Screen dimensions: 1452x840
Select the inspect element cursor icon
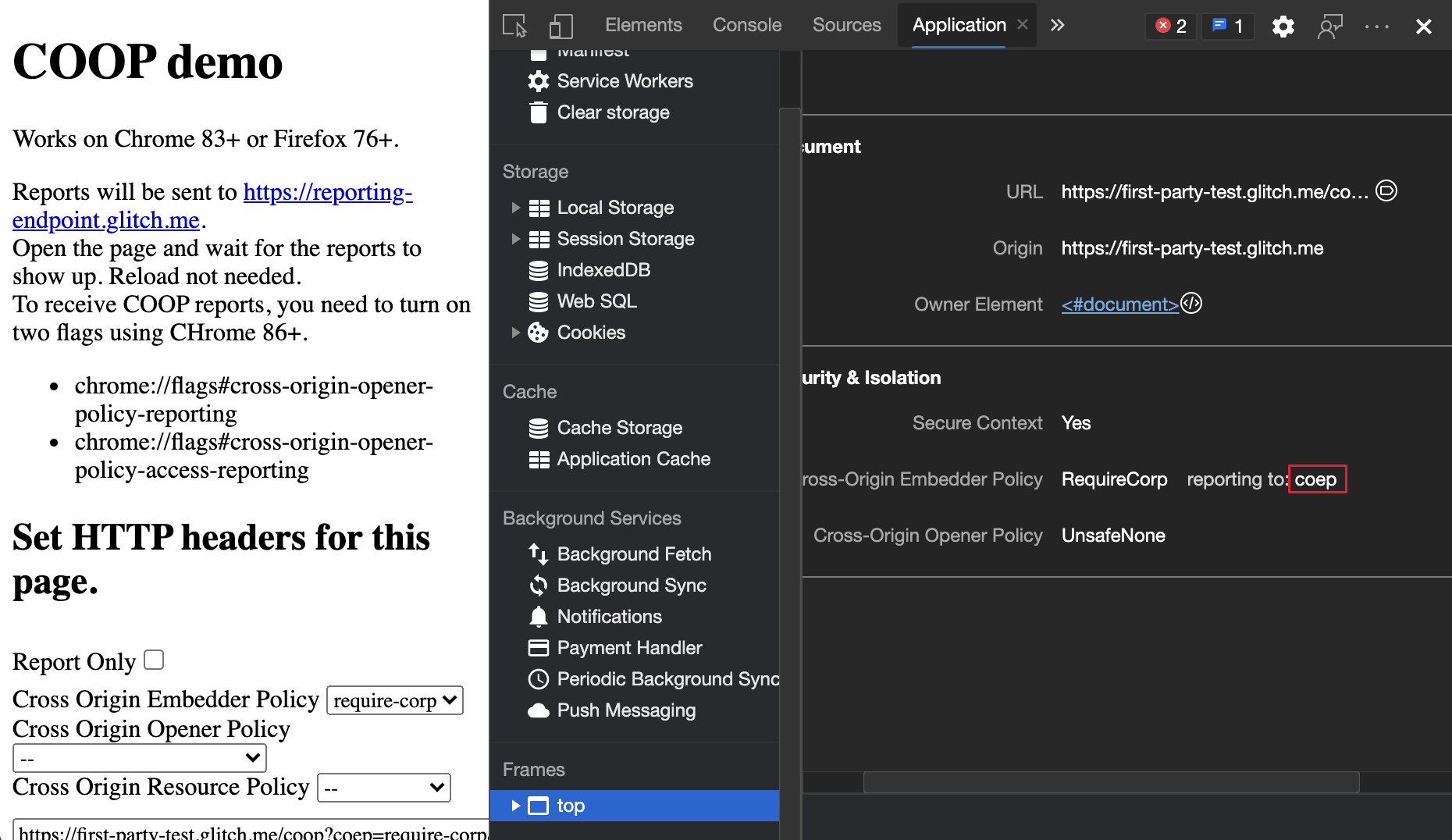(x=514, y=25)
